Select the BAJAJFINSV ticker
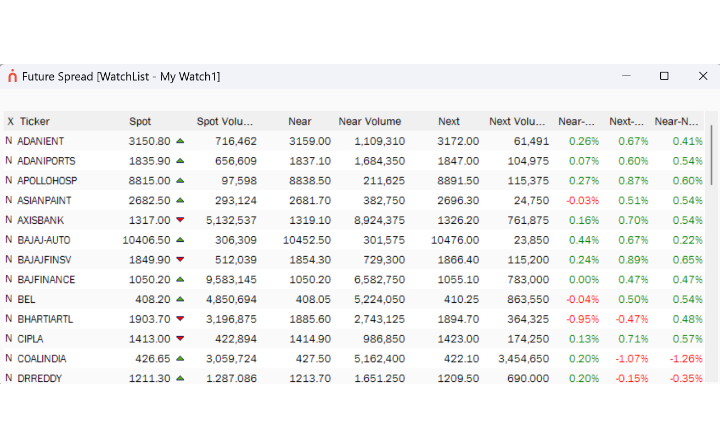The width and height of the screenshot is (720, 448). [x=44, y=259]
